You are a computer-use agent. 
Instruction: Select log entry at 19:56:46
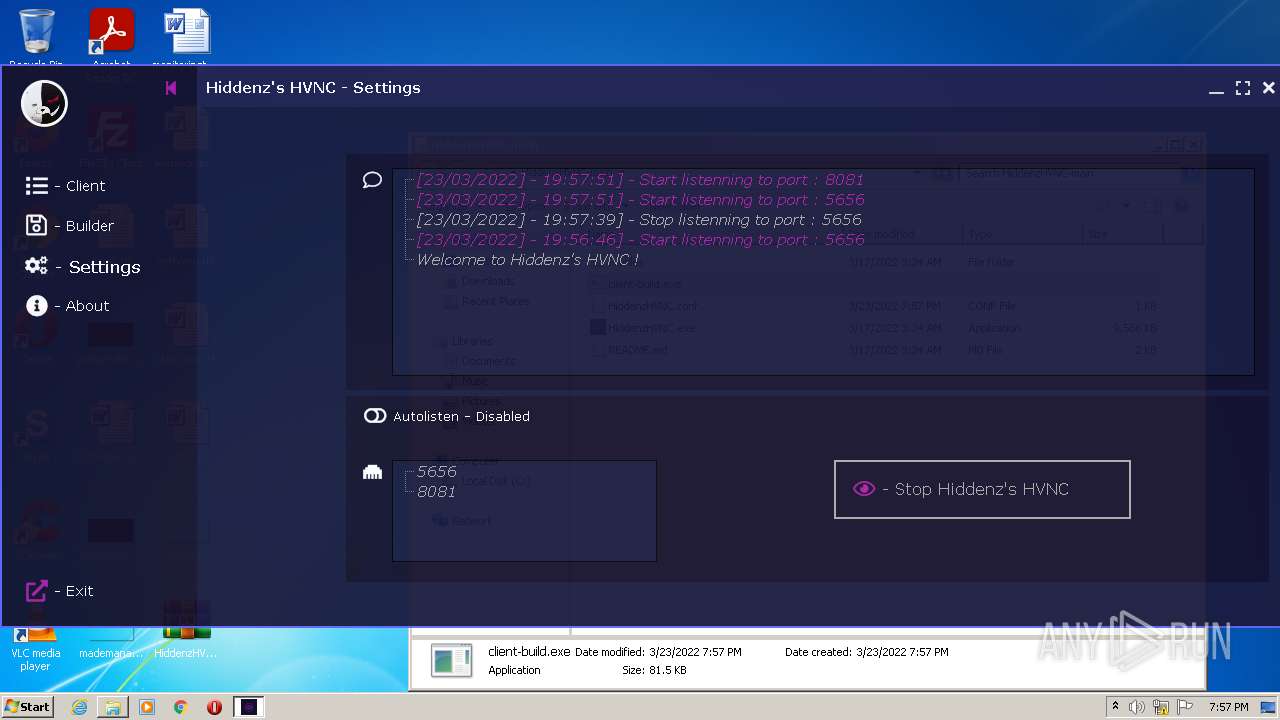(x=640, y=240)
